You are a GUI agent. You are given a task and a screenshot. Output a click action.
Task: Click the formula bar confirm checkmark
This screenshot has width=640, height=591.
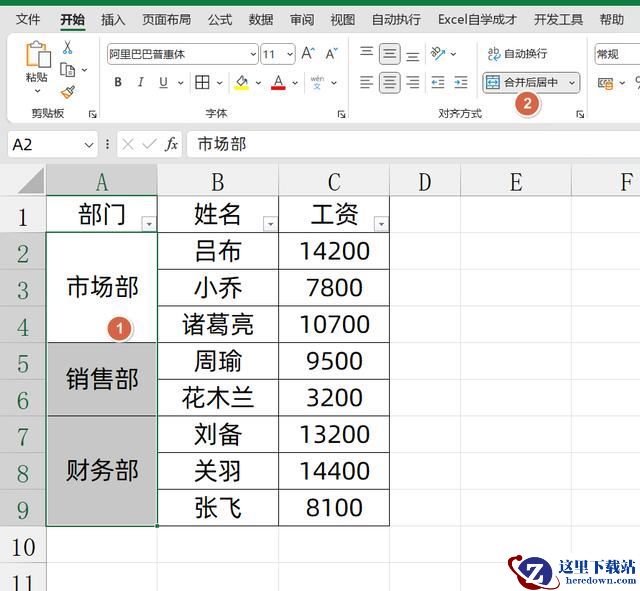(149, 144)
